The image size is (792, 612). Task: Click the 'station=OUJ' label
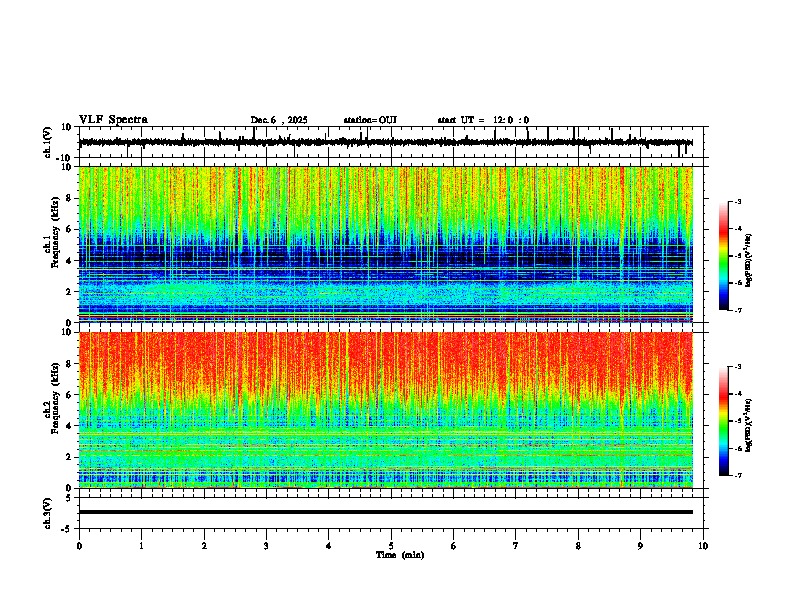click(x=370, y=120)
